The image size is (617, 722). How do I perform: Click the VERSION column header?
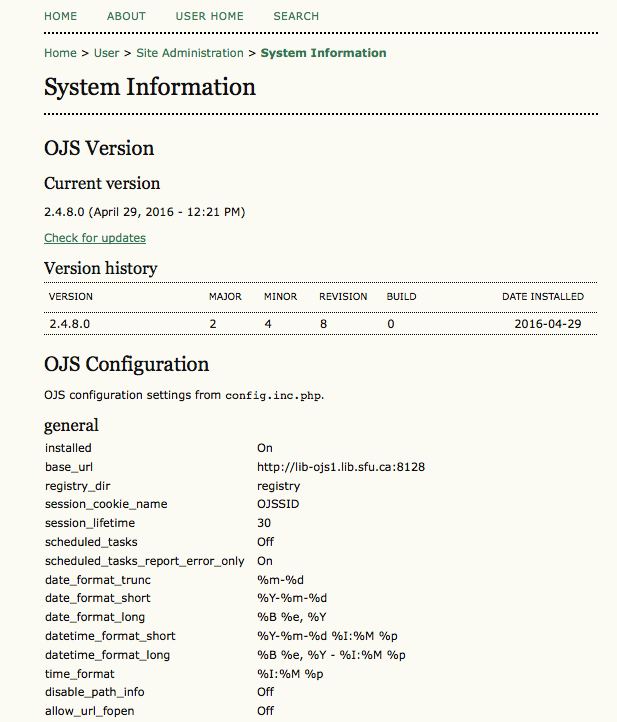[70, 297]
